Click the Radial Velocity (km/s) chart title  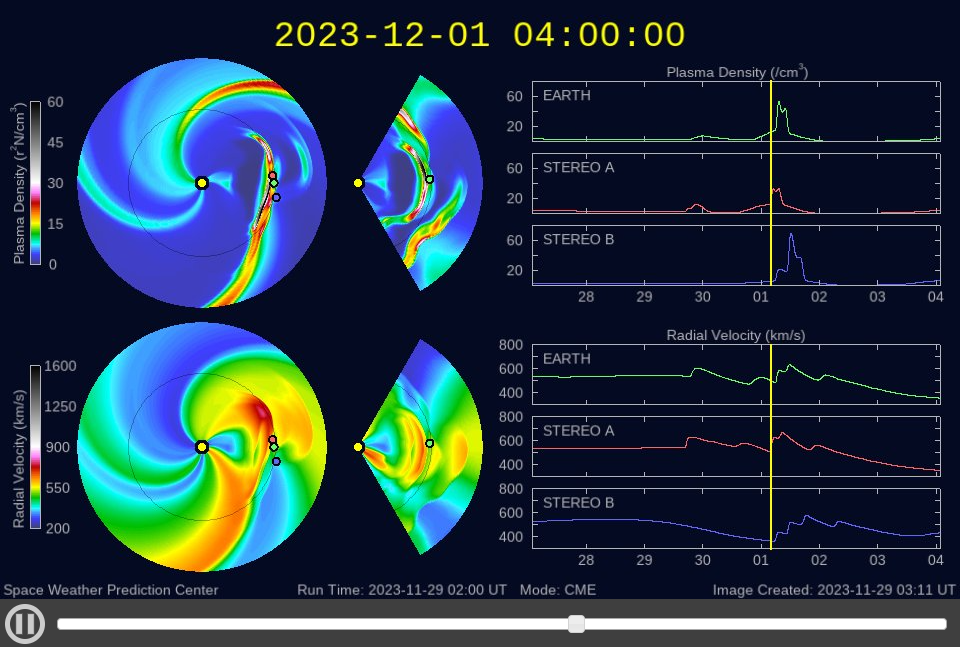[x=736, y=335]
